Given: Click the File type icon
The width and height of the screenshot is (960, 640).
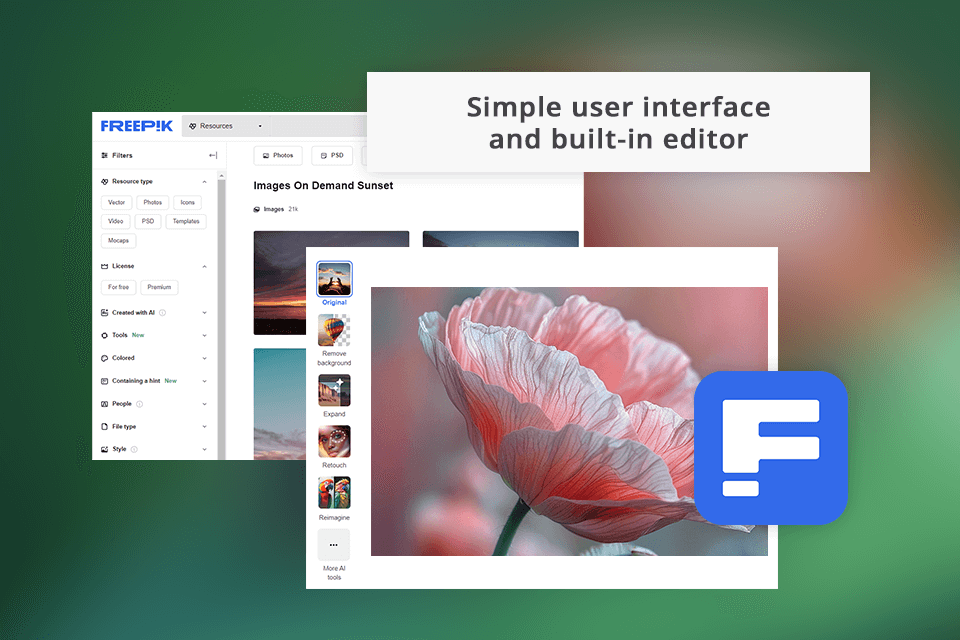Looking at the screenshot, I should pos(104,427).
